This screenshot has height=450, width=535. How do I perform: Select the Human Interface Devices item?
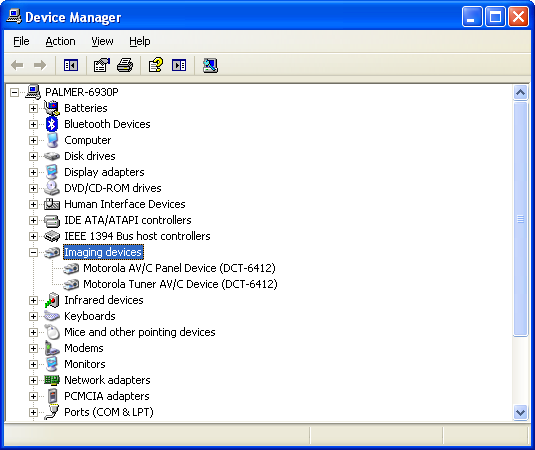(125, 204)
